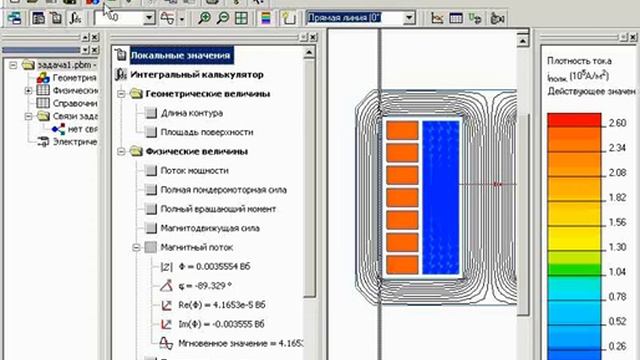Click the Физически table icon in the tree
The image size is (640, 360).
click(43, 90)
